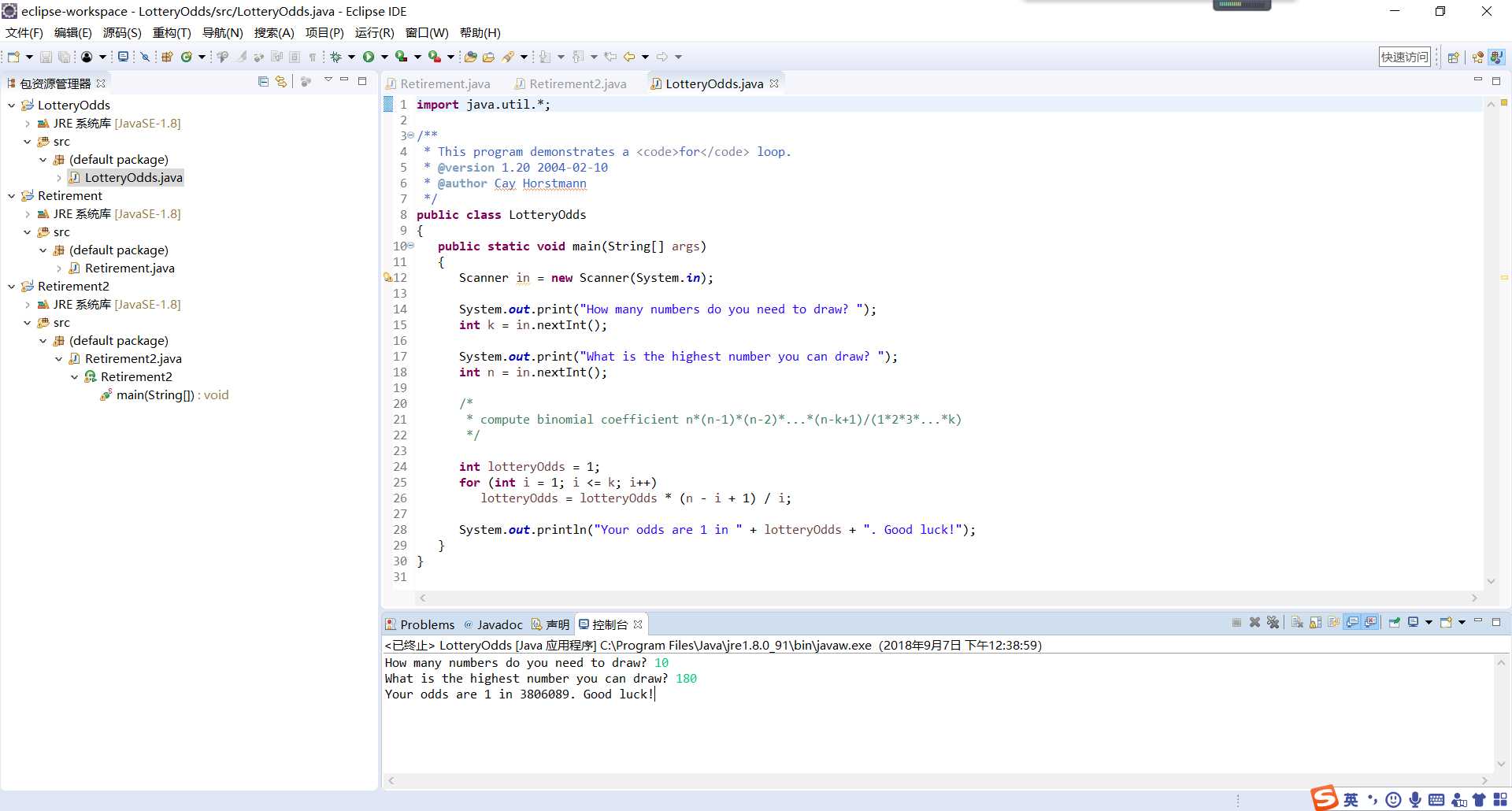
Task: Click the Pin Console icon
Action: tap(1394, 623)
